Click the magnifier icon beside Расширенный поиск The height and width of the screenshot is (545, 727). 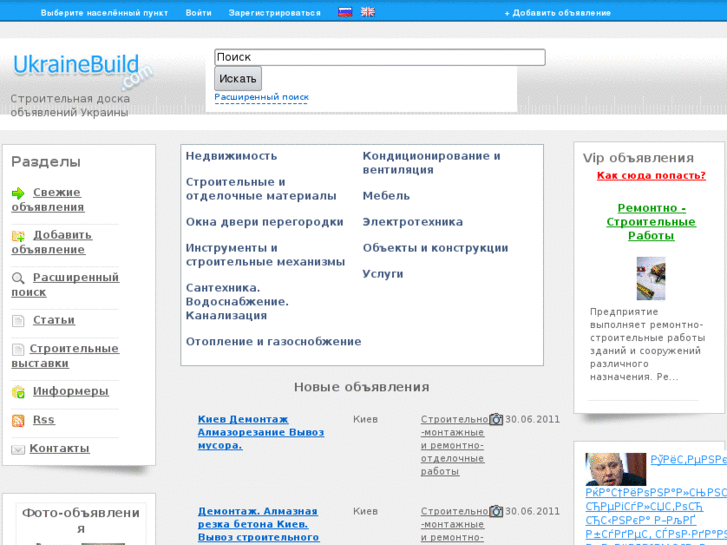pyautogui.click(x=18, y=278)
